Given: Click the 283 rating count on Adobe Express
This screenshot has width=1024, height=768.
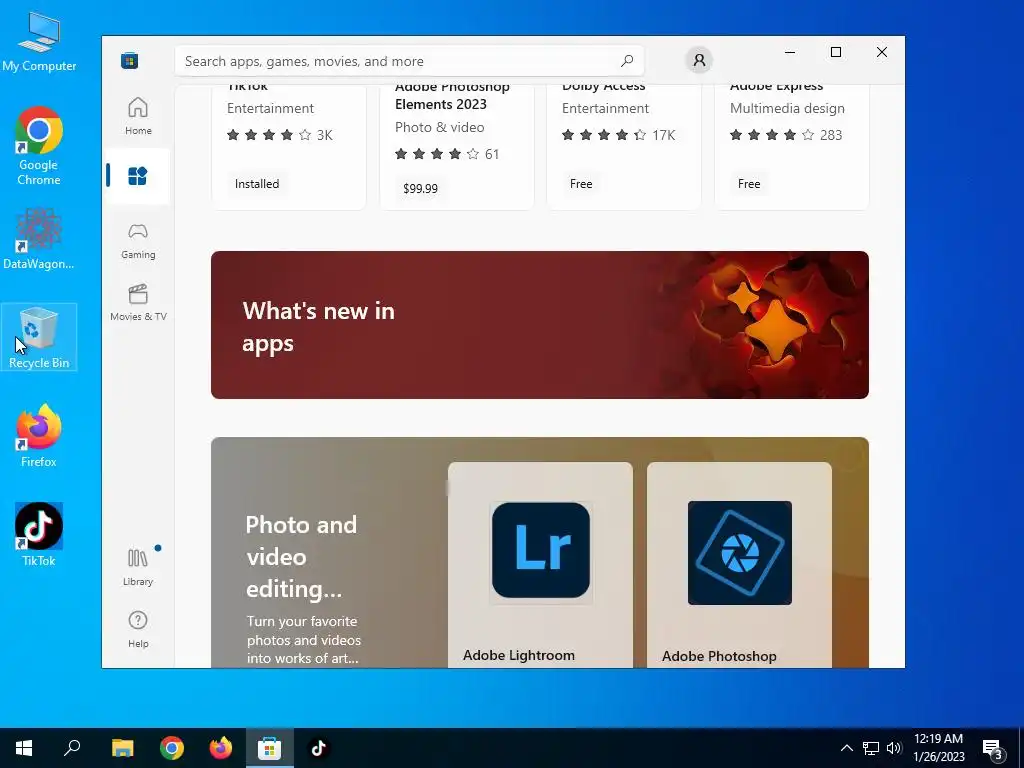Looking at the screenshot, I should pyautogui.click(x=831, y=135).
